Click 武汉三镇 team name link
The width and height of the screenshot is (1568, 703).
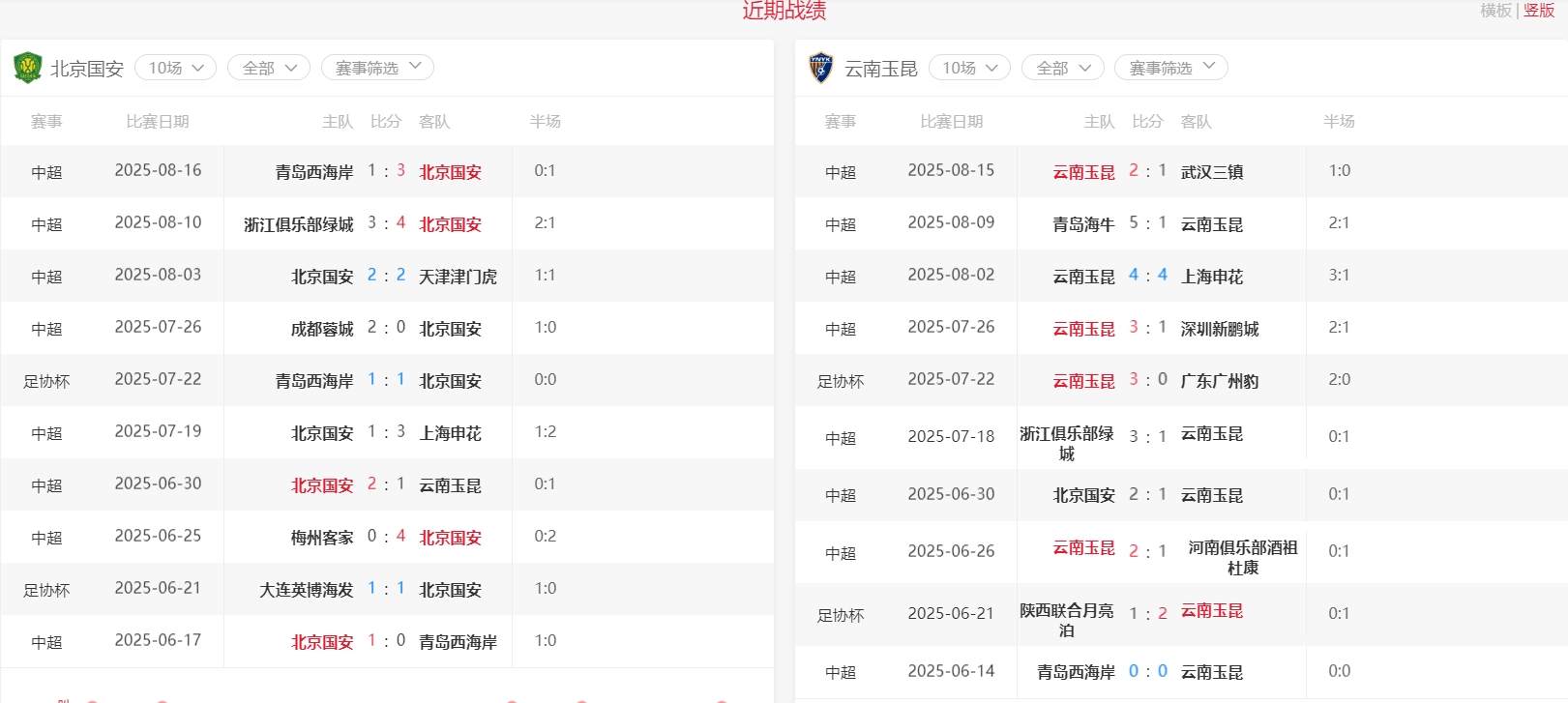click(1212, 172)
